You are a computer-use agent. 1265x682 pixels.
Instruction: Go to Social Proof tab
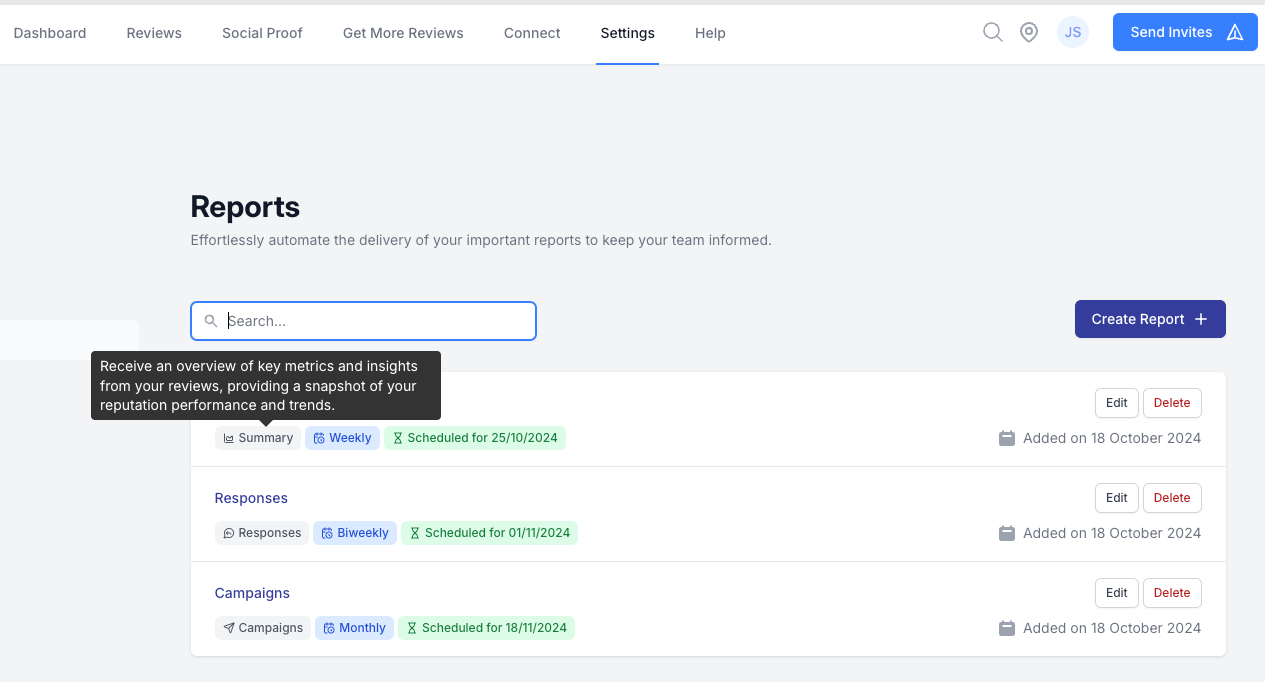(262, 33)
